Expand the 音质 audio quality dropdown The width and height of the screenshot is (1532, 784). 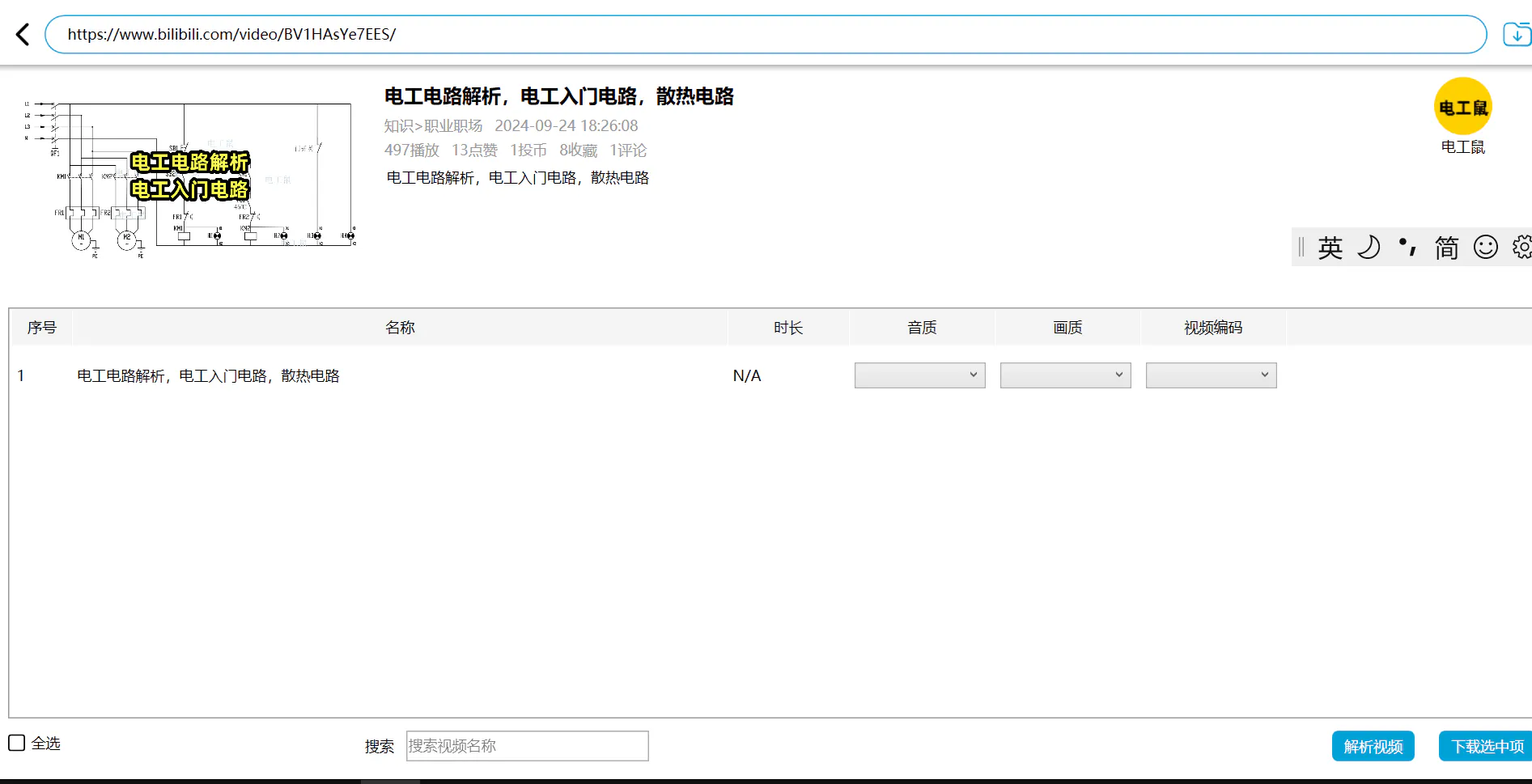pyautogui.click(x=919, y=375)
